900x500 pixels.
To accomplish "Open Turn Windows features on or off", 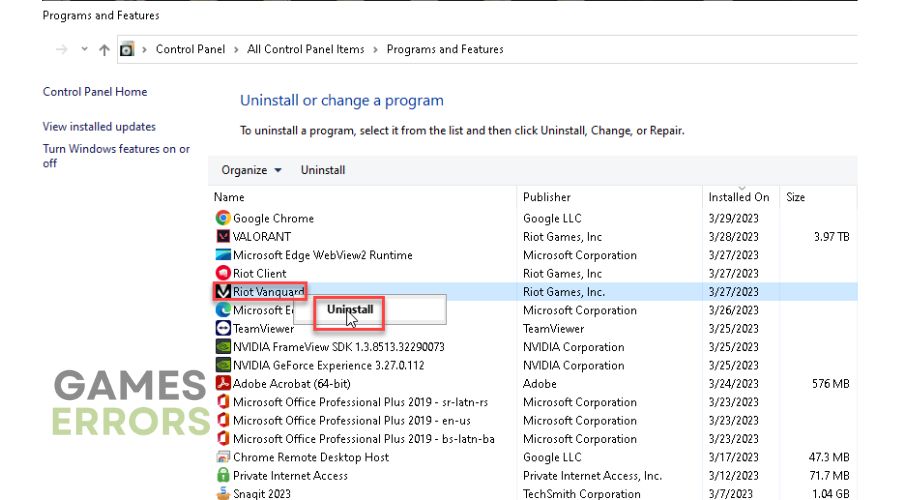I will click(x=116, y=156).
